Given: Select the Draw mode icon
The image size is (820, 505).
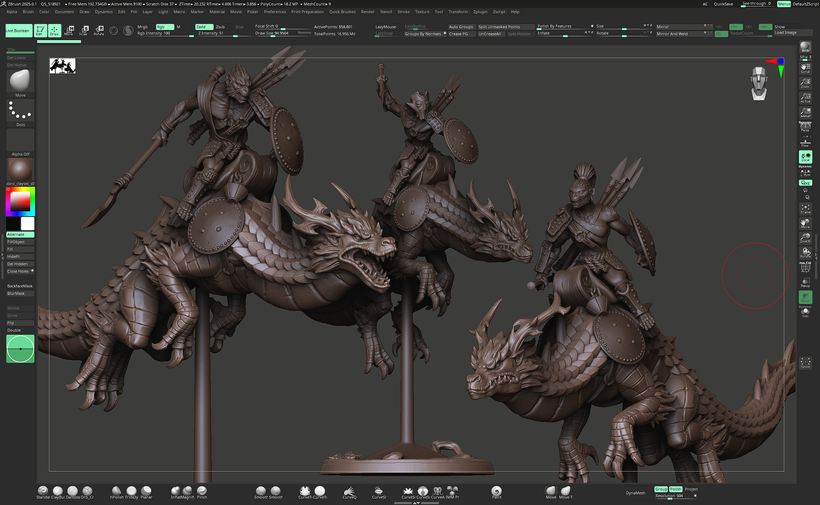Looking at the screenshot, I should pyautogui.click(x=54, y=30).
